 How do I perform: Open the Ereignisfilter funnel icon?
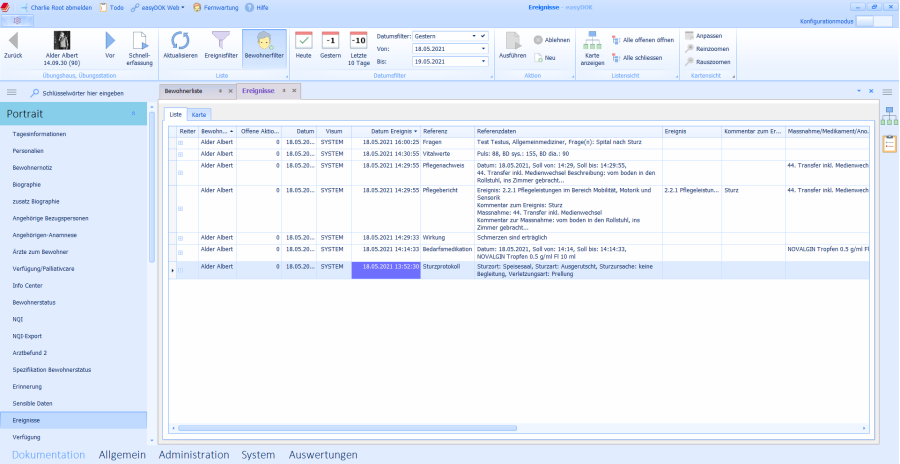[x=222, y=41]
